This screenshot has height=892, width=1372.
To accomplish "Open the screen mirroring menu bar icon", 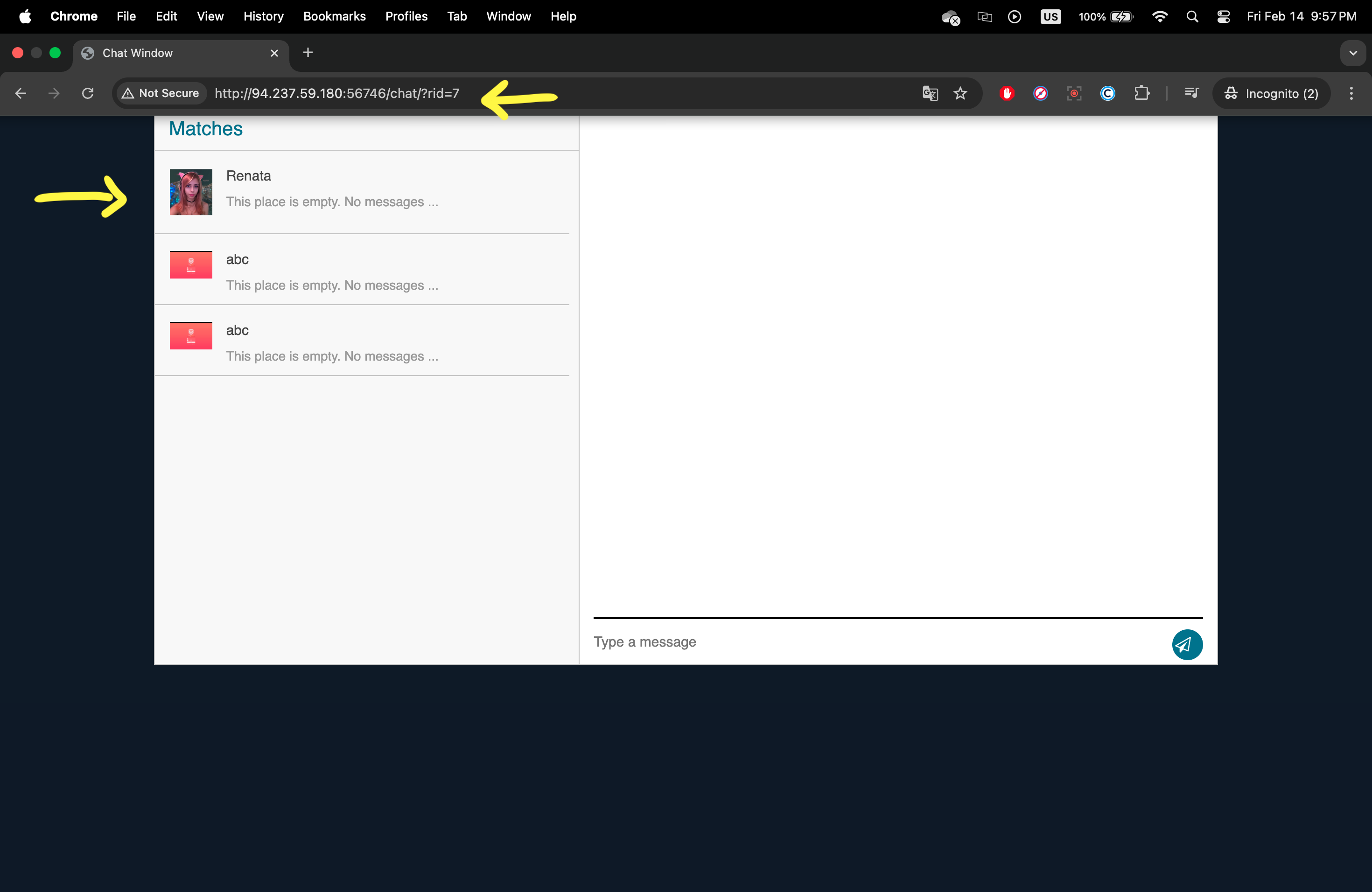I will point(985,16).
